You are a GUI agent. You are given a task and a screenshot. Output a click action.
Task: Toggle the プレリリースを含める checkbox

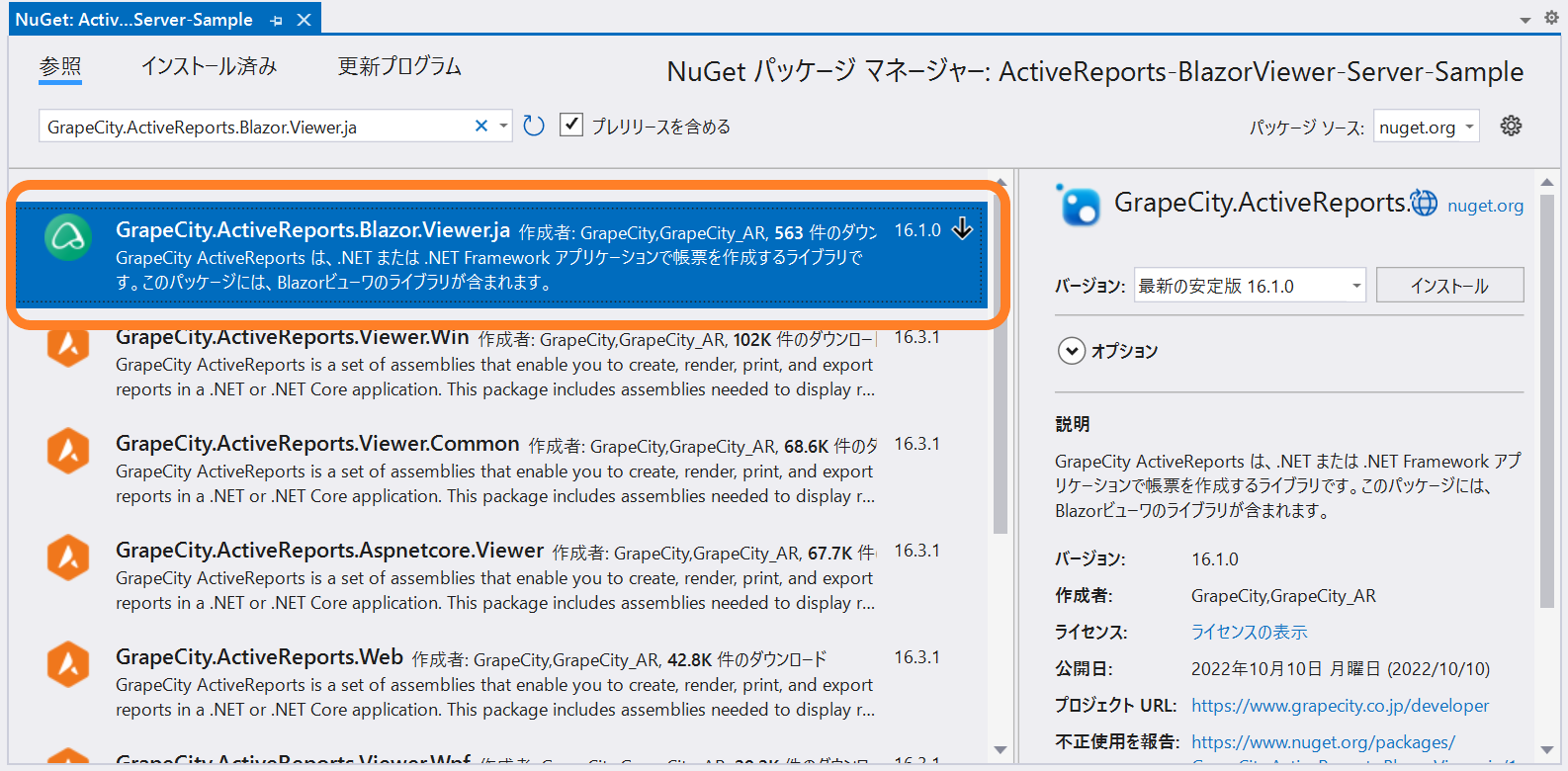(570, 125)
